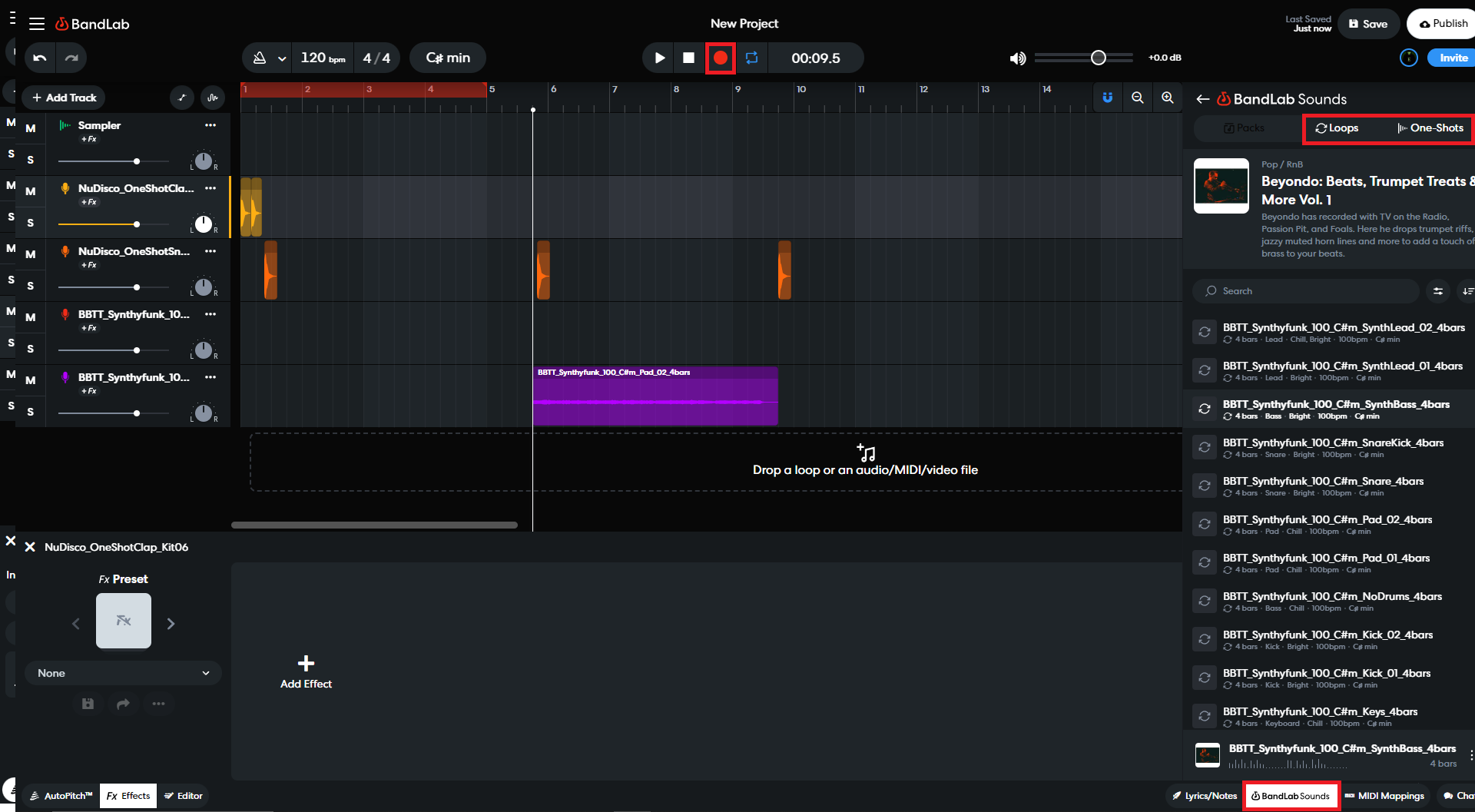Mute the NuDisco_OneShotClap track
This screenshot has height=812, width=1475.
(x=31, y=191)
